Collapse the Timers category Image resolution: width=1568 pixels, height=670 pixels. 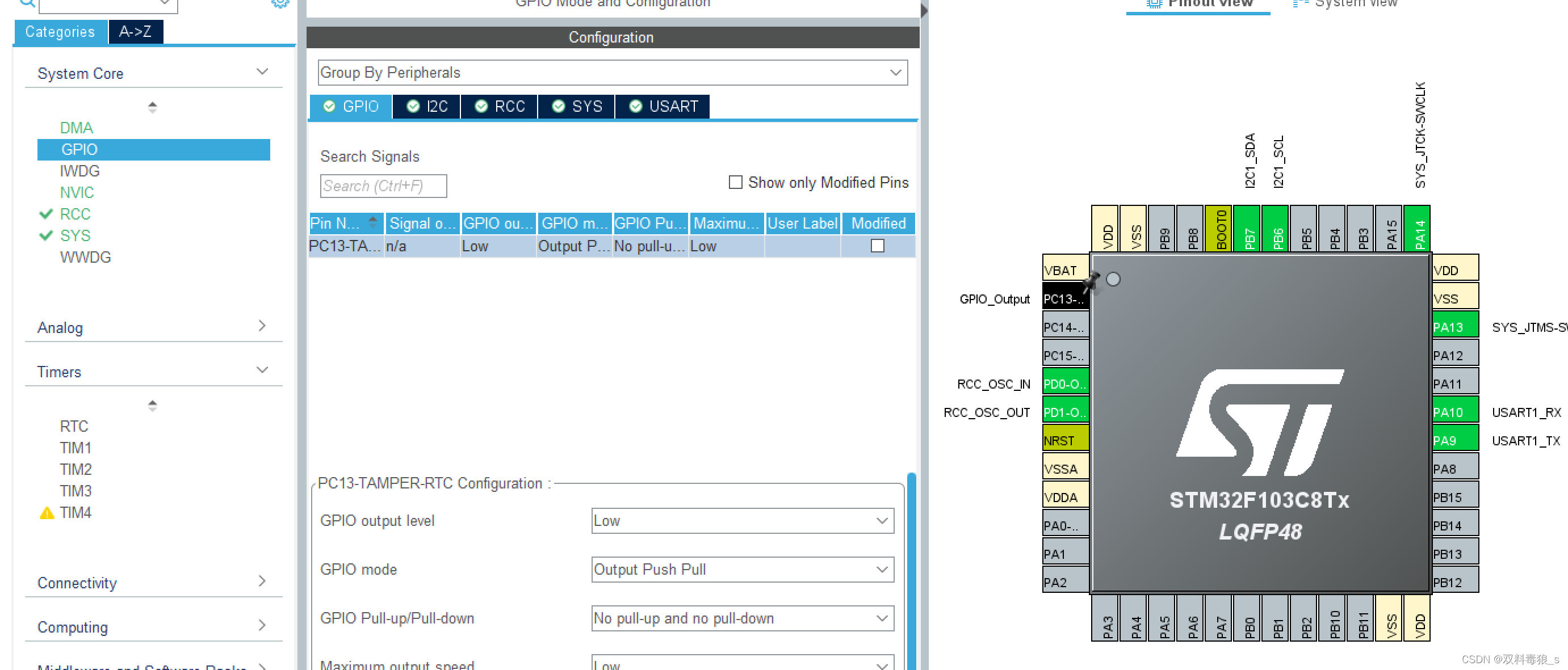(262, 370)
